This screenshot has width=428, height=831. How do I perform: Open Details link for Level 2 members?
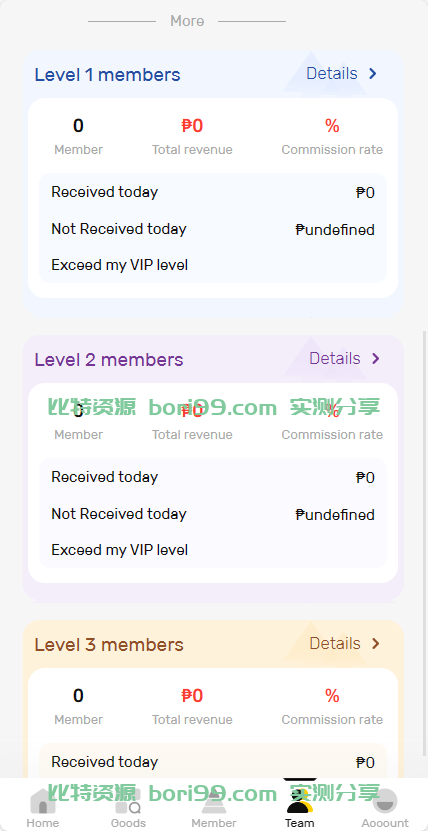tap(335, 359)
